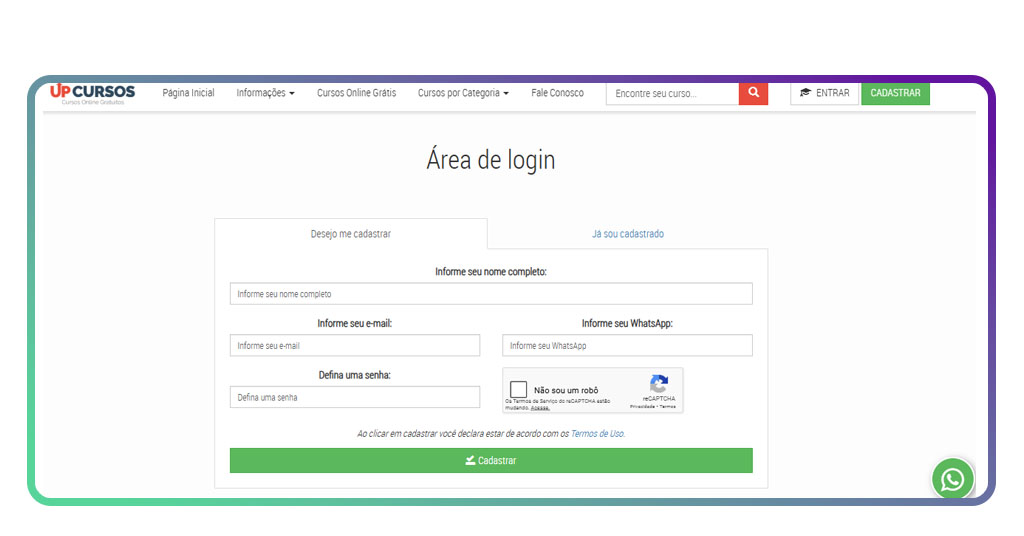This screenshot has width=1024, height=536.
Task: Click the green CADASTRAR header button
Action: click(x=895, y=93)
